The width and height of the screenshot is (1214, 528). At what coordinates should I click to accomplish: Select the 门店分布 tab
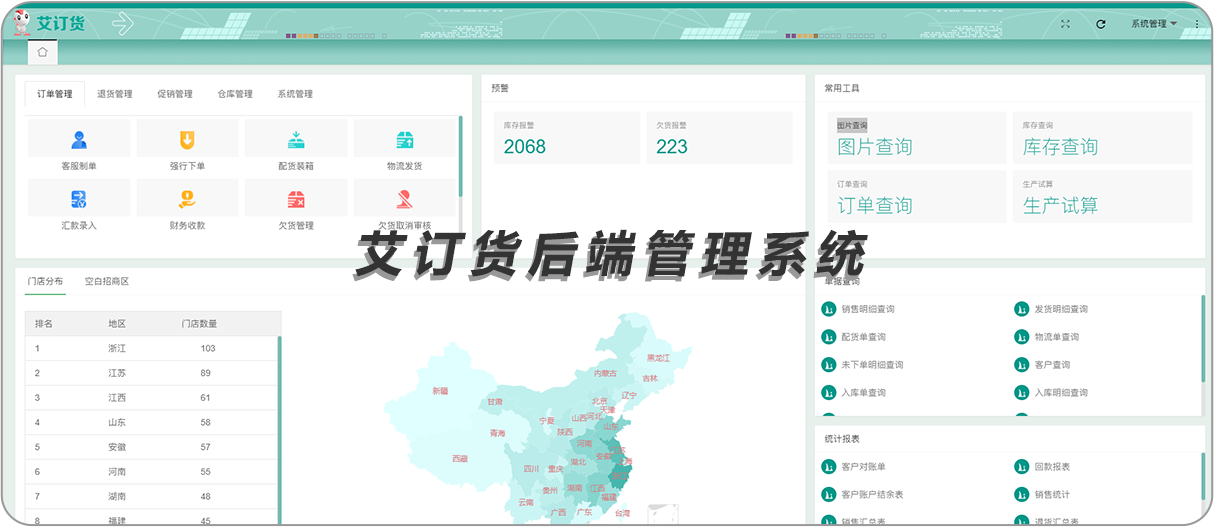(x=46, y=282)
